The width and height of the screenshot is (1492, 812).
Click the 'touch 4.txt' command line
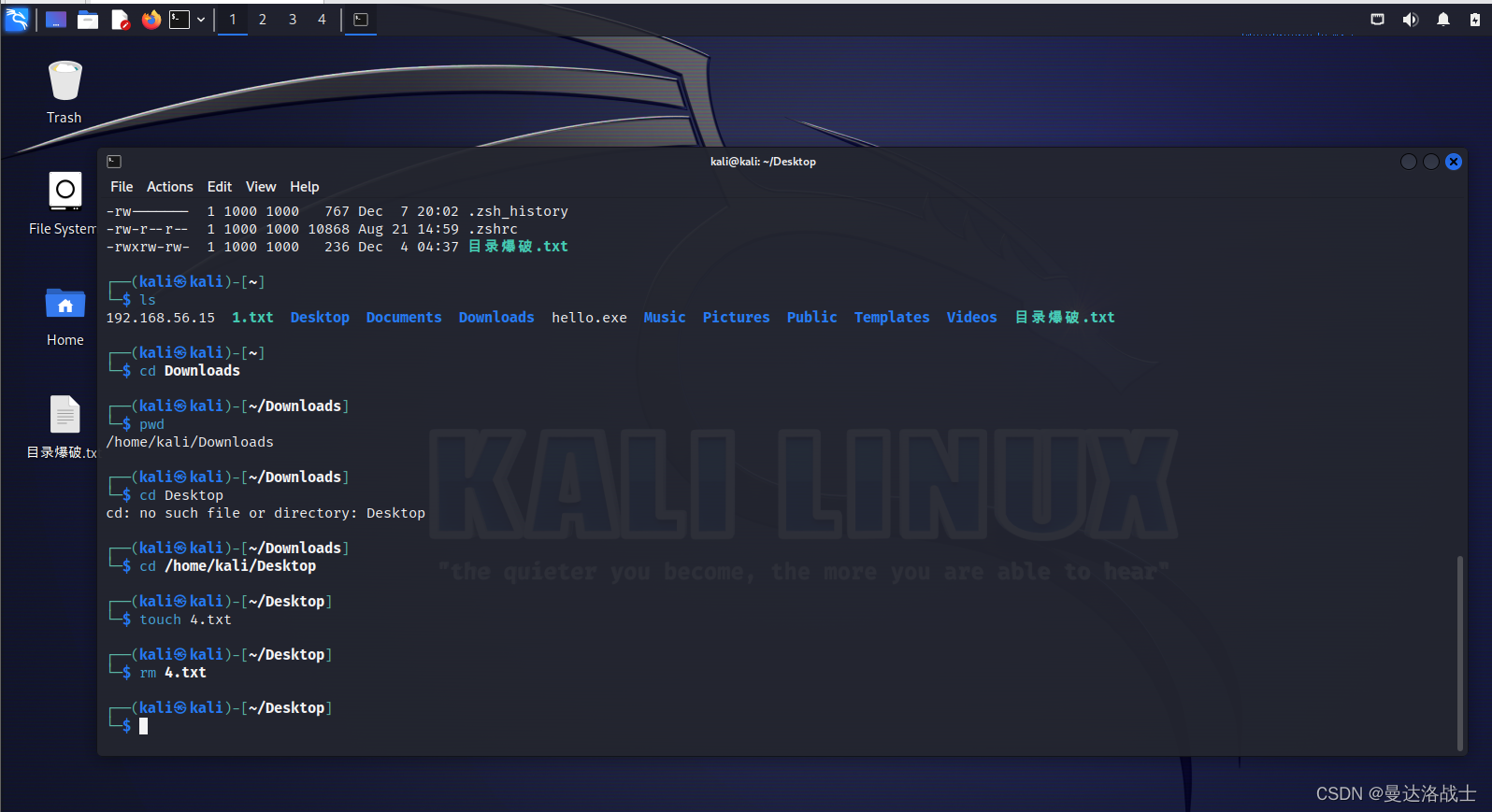pos(185,620)
